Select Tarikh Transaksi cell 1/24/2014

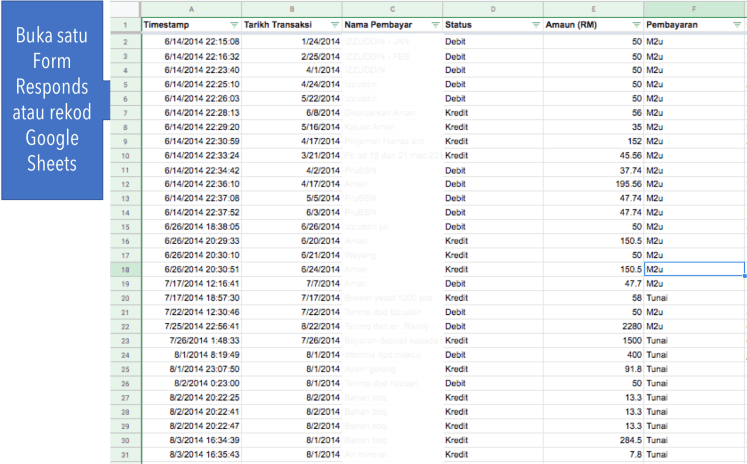[291, 42]
